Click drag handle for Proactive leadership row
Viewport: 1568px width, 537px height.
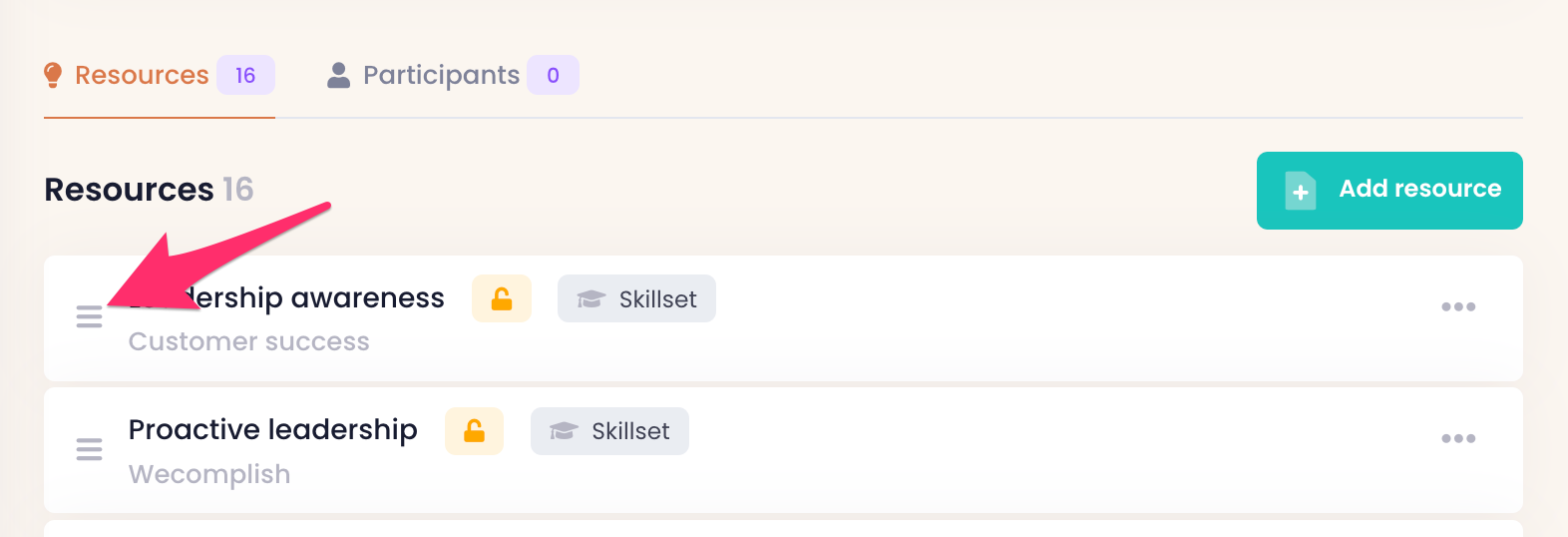click(x=89, y=449)
